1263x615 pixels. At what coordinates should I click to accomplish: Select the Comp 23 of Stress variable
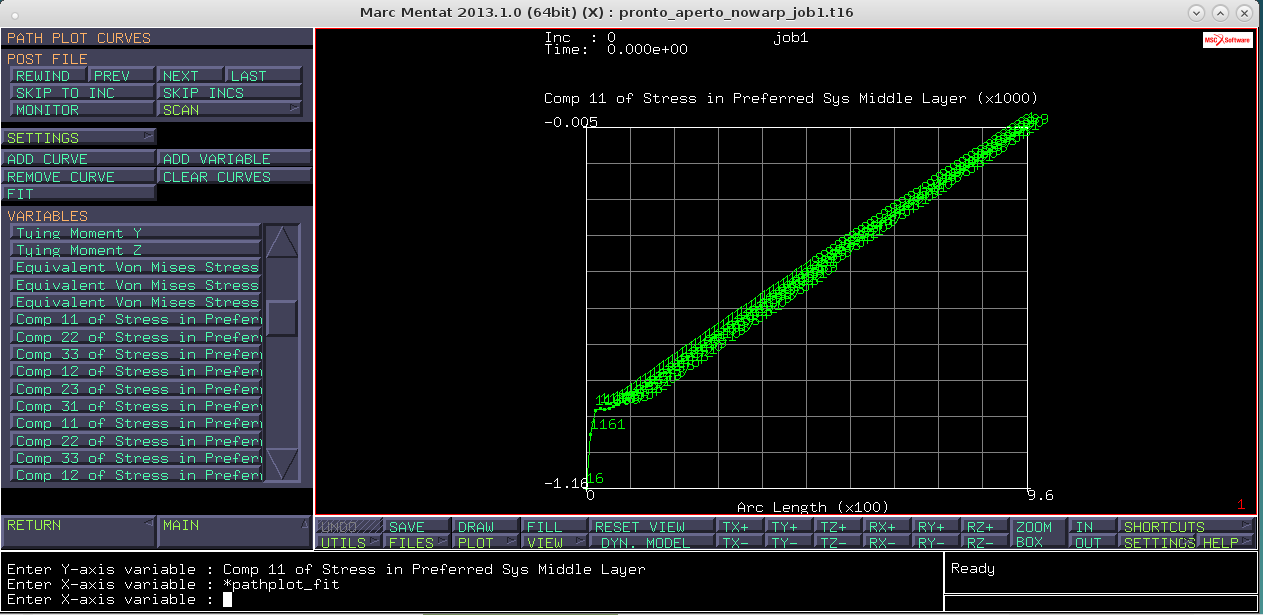pos(136,388)
